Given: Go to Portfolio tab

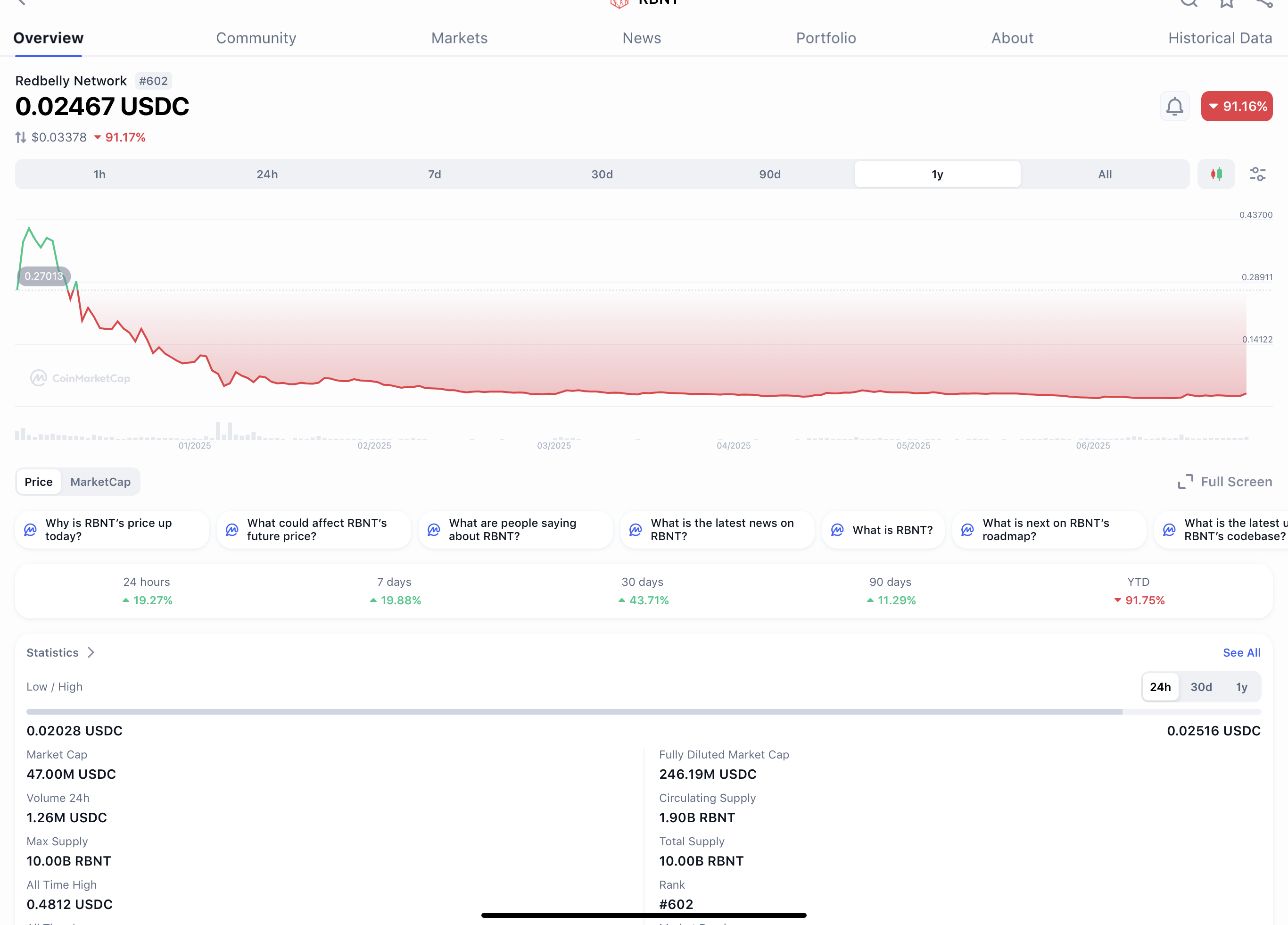Looking at the screenshot, I should tap(826, 38).
